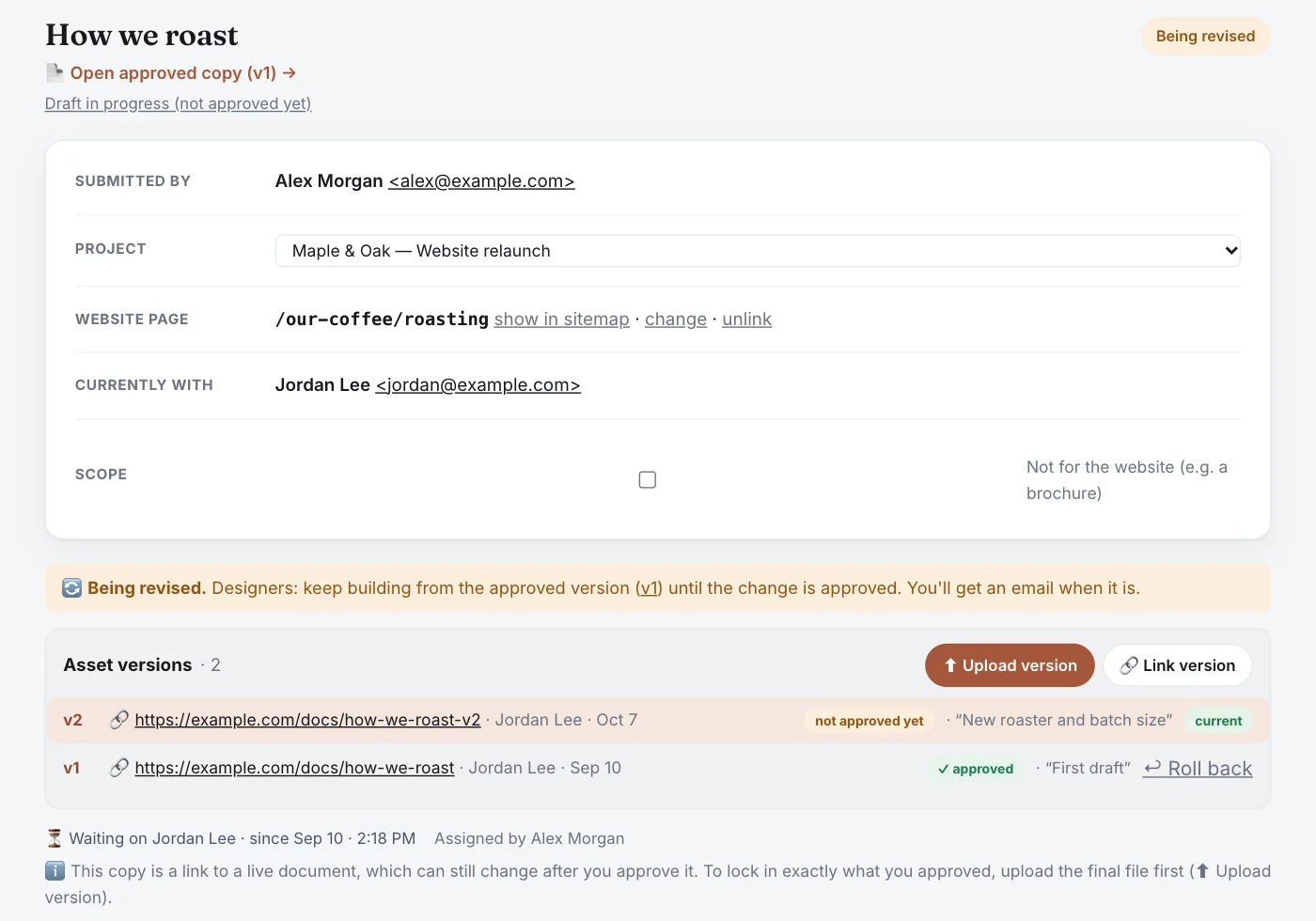The width and height of the screenshot is (1316, 921).
Task: Click the change link for the website page
Action: coord(676,319)
